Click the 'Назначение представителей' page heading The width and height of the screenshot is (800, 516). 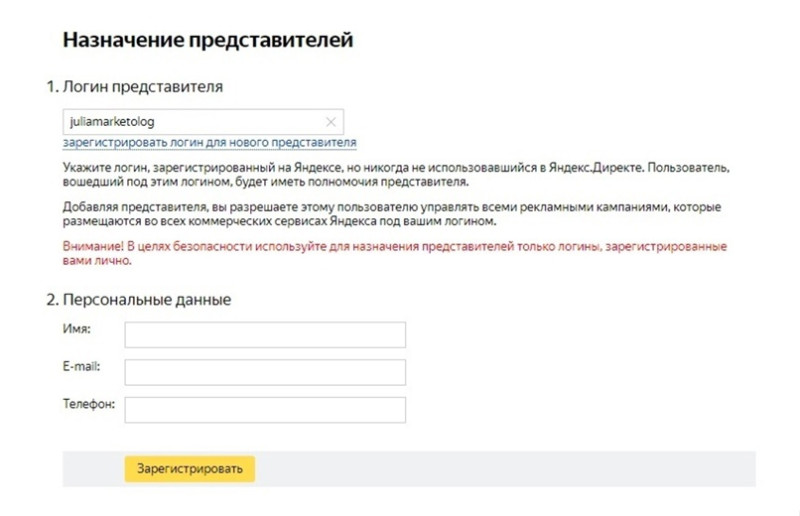coord(208,40)
